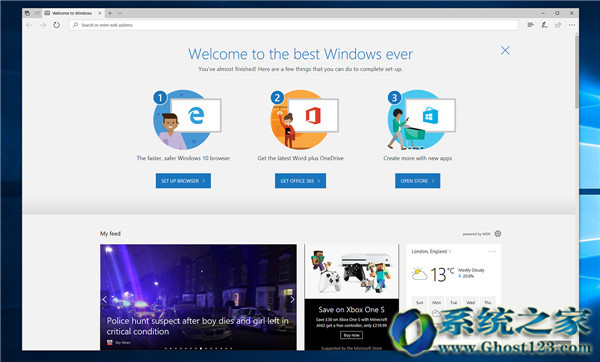Click the OPEN STORE button
This screenshot has height=362, width=600.
point(417,181)
